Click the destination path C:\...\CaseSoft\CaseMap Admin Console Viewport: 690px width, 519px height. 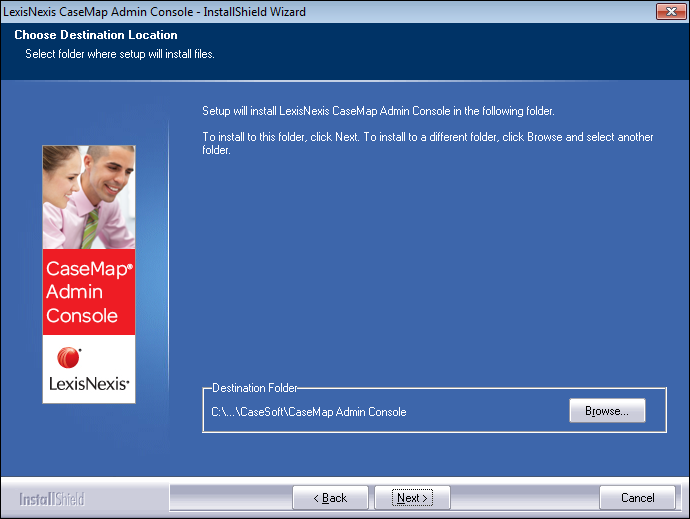click(x=308, y=412)
